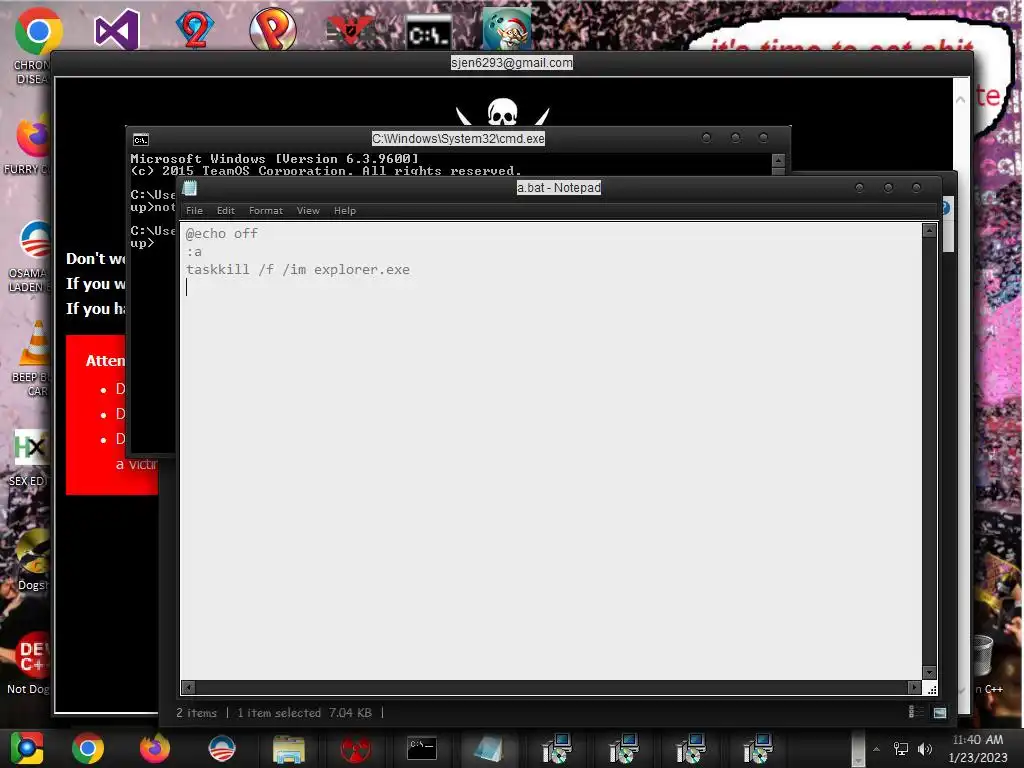1024x768 pixels.
Task: Switch Explorer to details view icon
Action: pyautogui.click(x=916, y=712)
